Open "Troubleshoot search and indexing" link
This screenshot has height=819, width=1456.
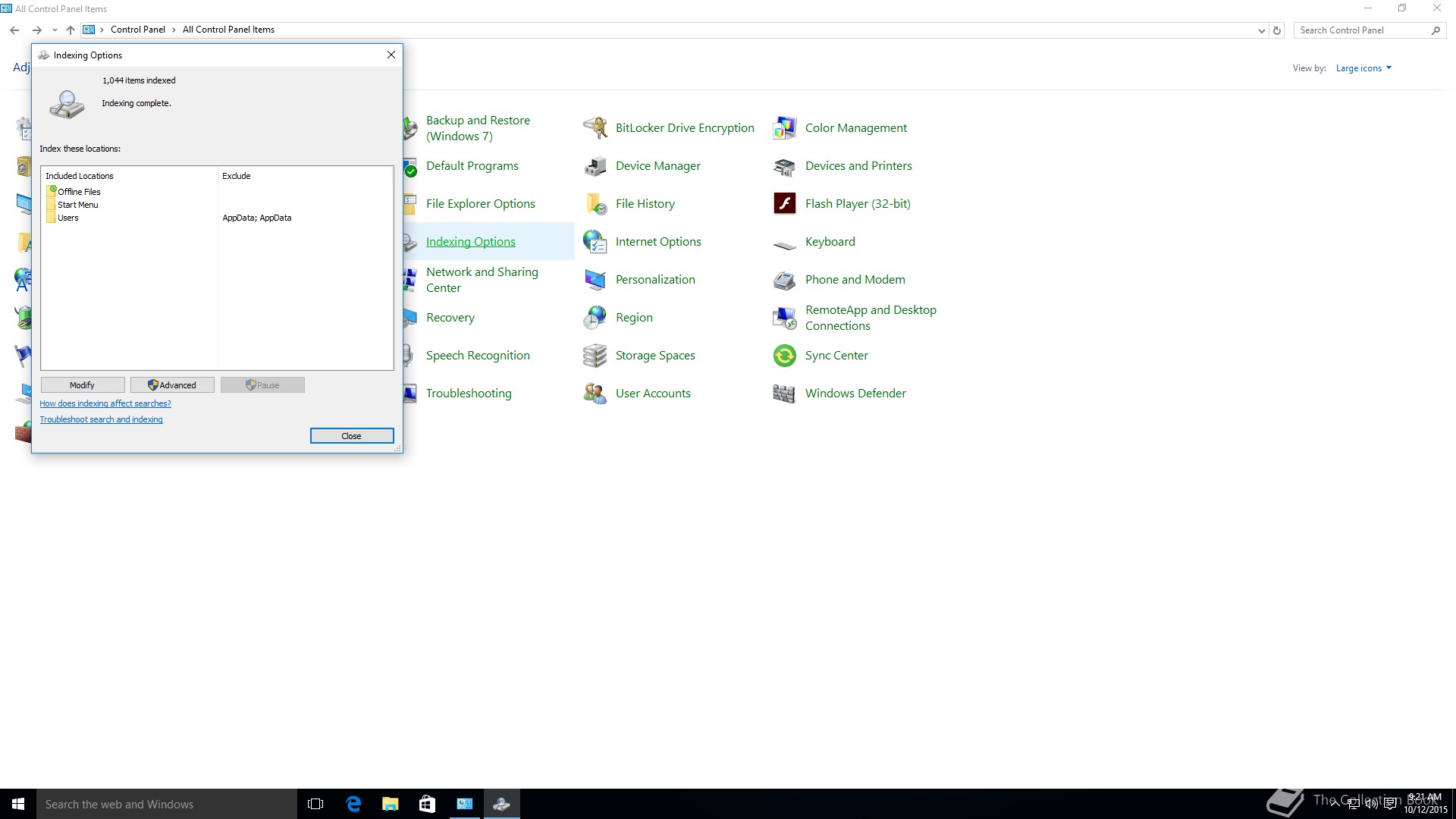101,419
